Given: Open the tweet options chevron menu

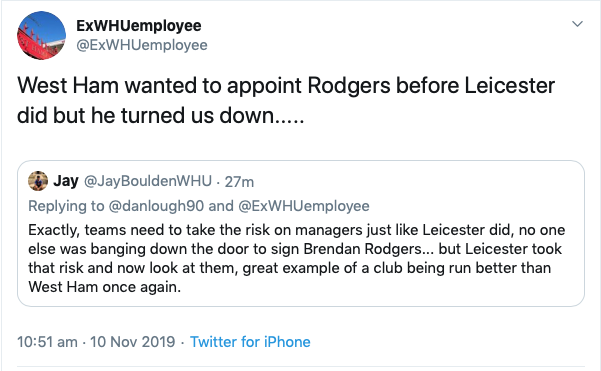Looking at the screenshot, I should [577, 24].
